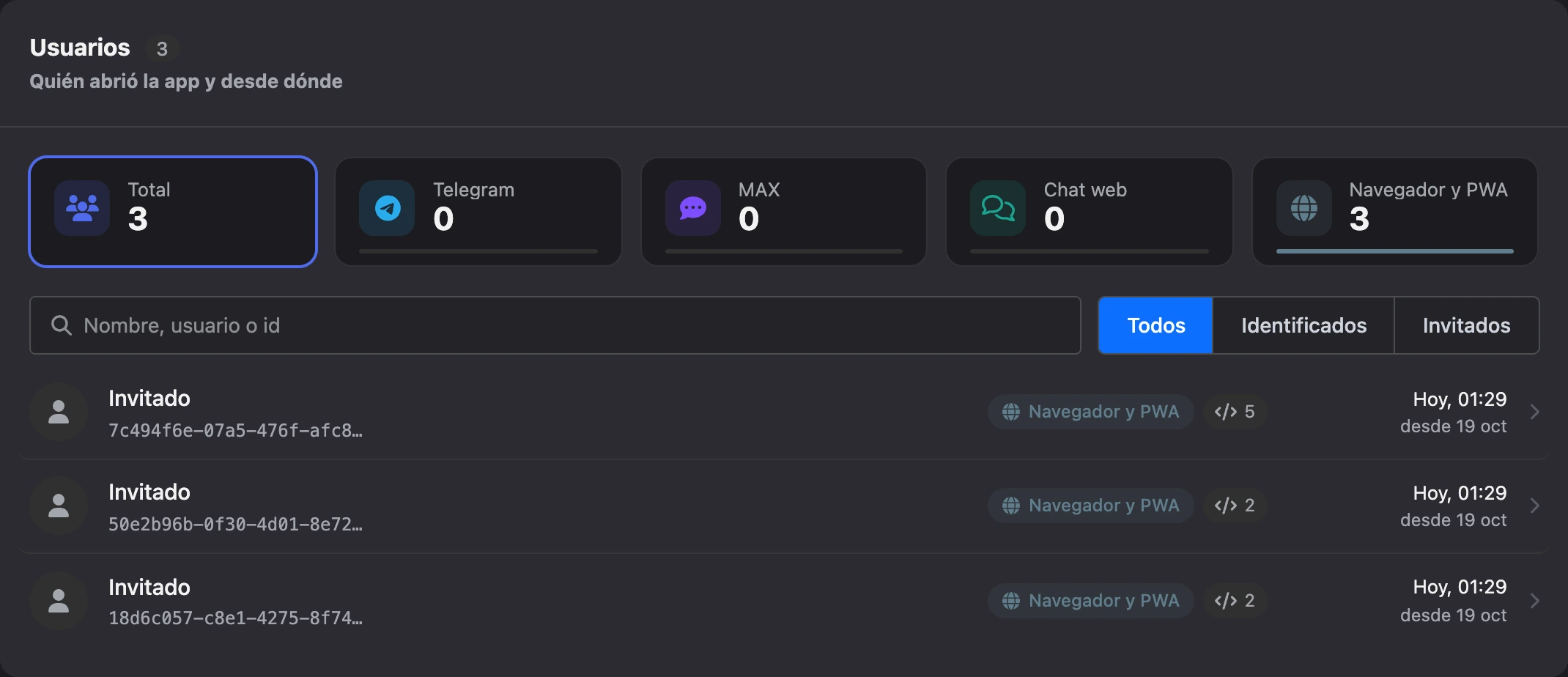Filter by the MAX card
This screenshot has width=1568, height=677.
click(784, 212)
